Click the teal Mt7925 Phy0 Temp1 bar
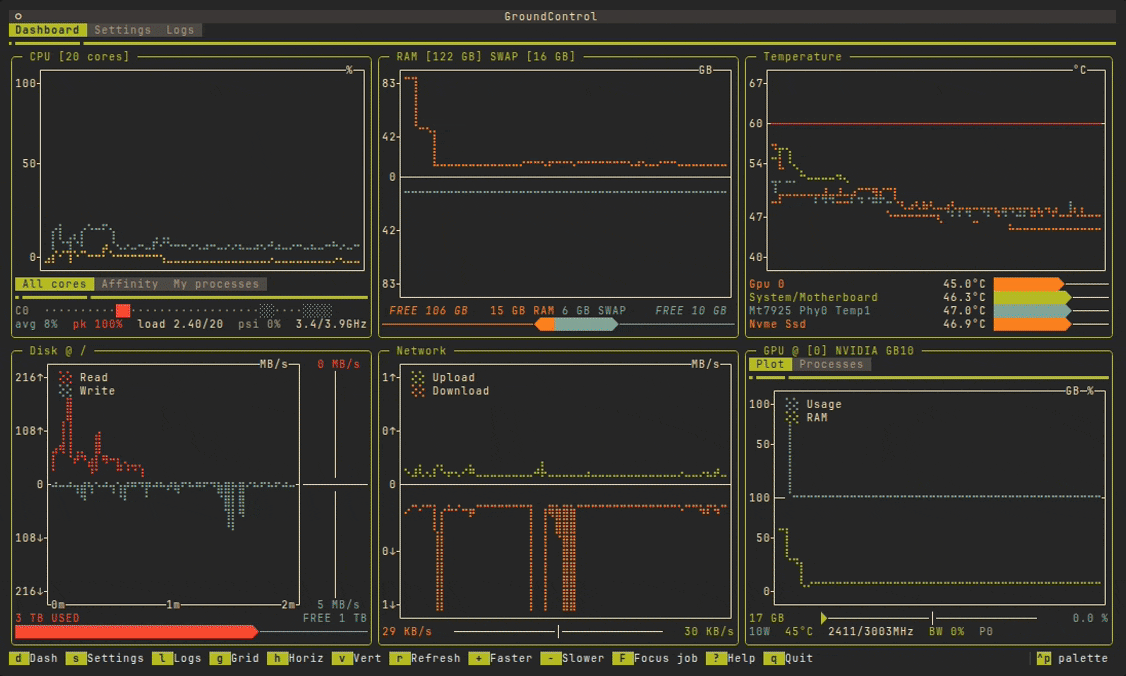1126x676 pixels. point(1032,310)
